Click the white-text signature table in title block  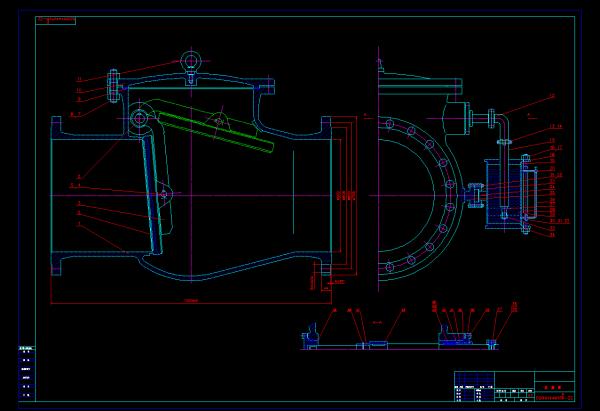[x=474, y=393]
